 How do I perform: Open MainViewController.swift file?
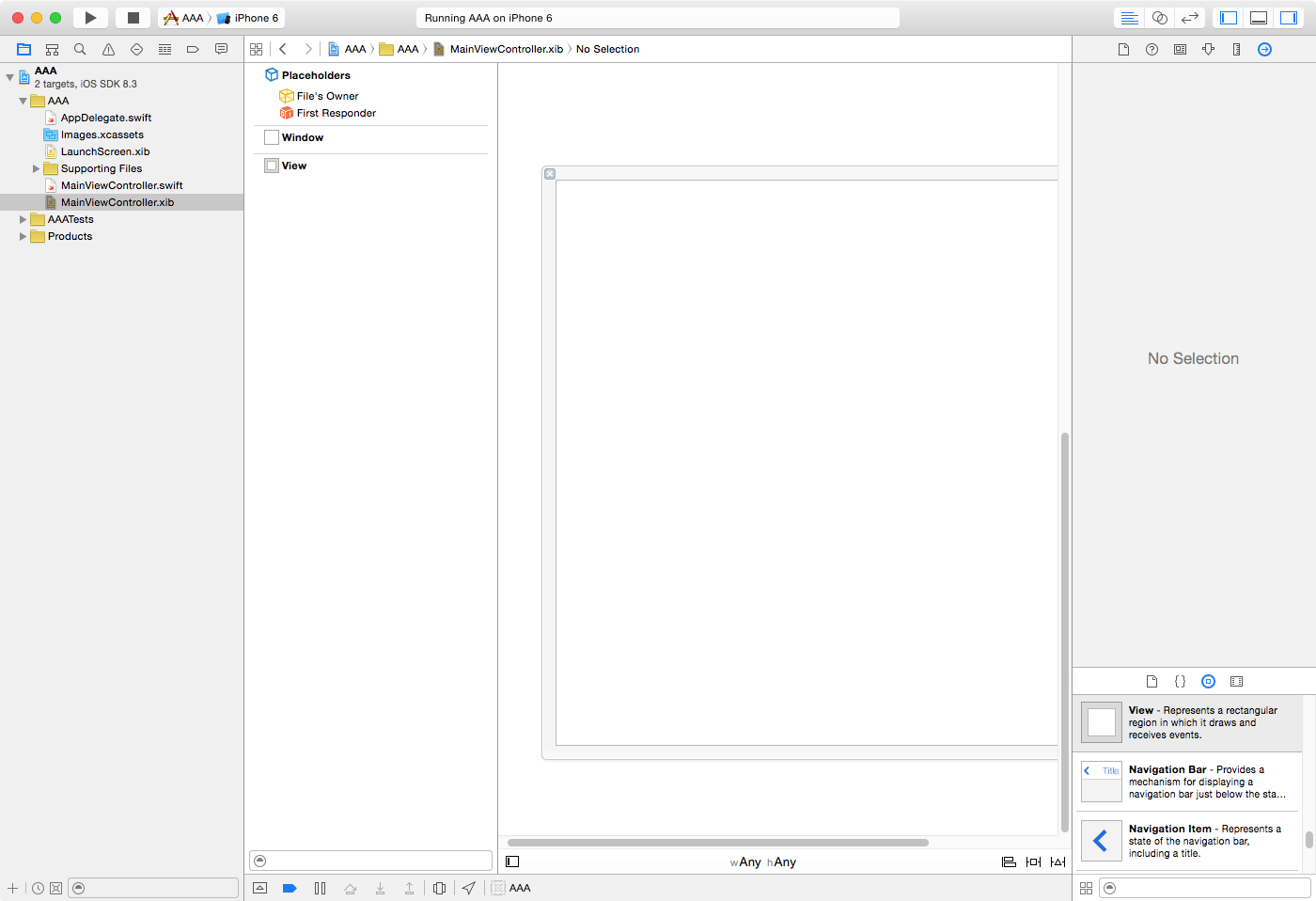tap(121, 185)
